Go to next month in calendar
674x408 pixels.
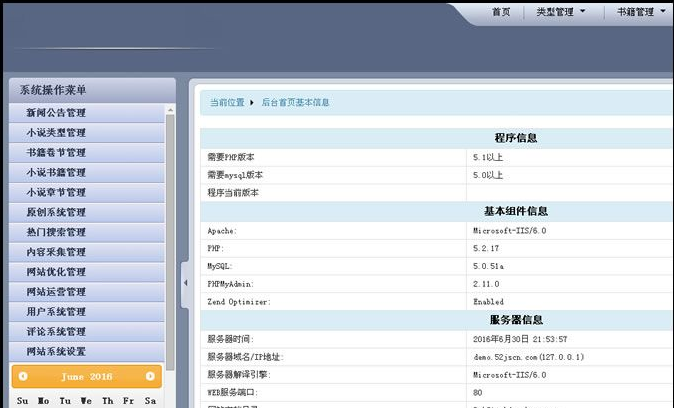click(x=150, y=377)
